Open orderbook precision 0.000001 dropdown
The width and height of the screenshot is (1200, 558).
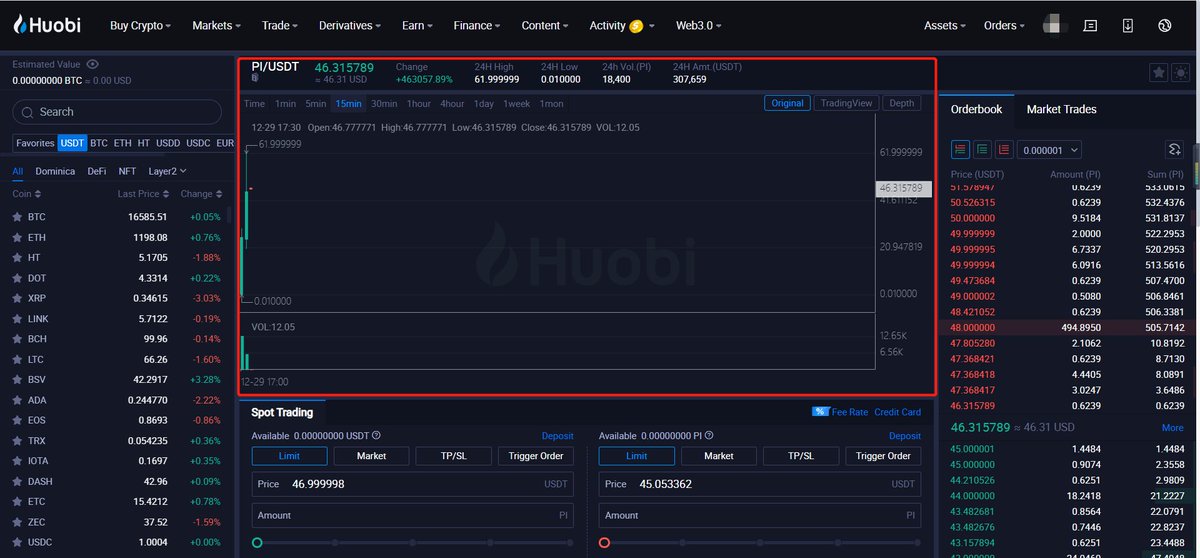1049,150
